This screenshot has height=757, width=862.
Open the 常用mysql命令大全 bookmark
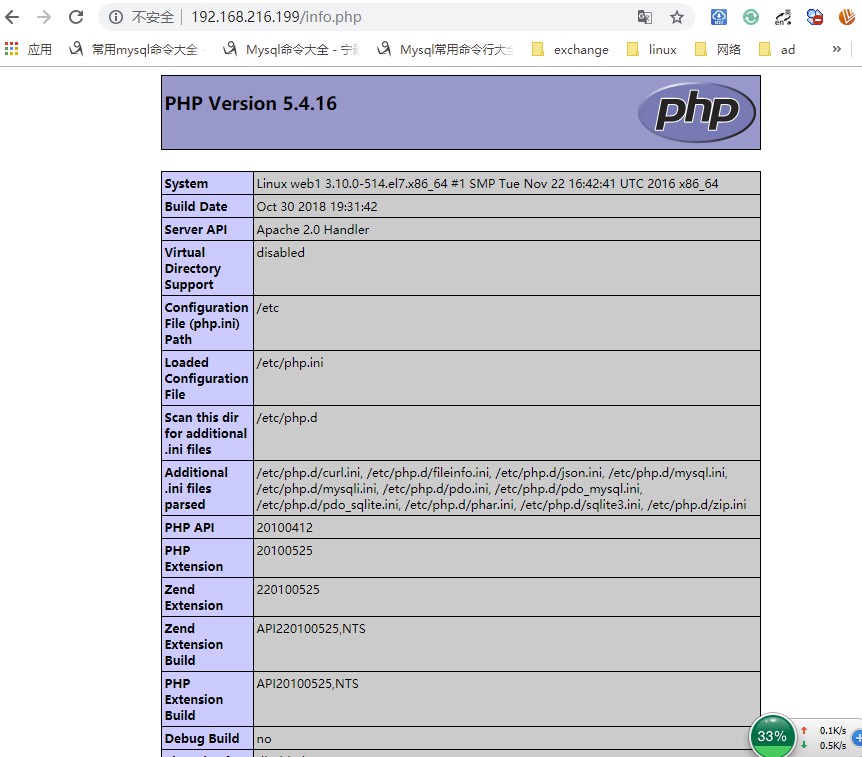point(137,49)
